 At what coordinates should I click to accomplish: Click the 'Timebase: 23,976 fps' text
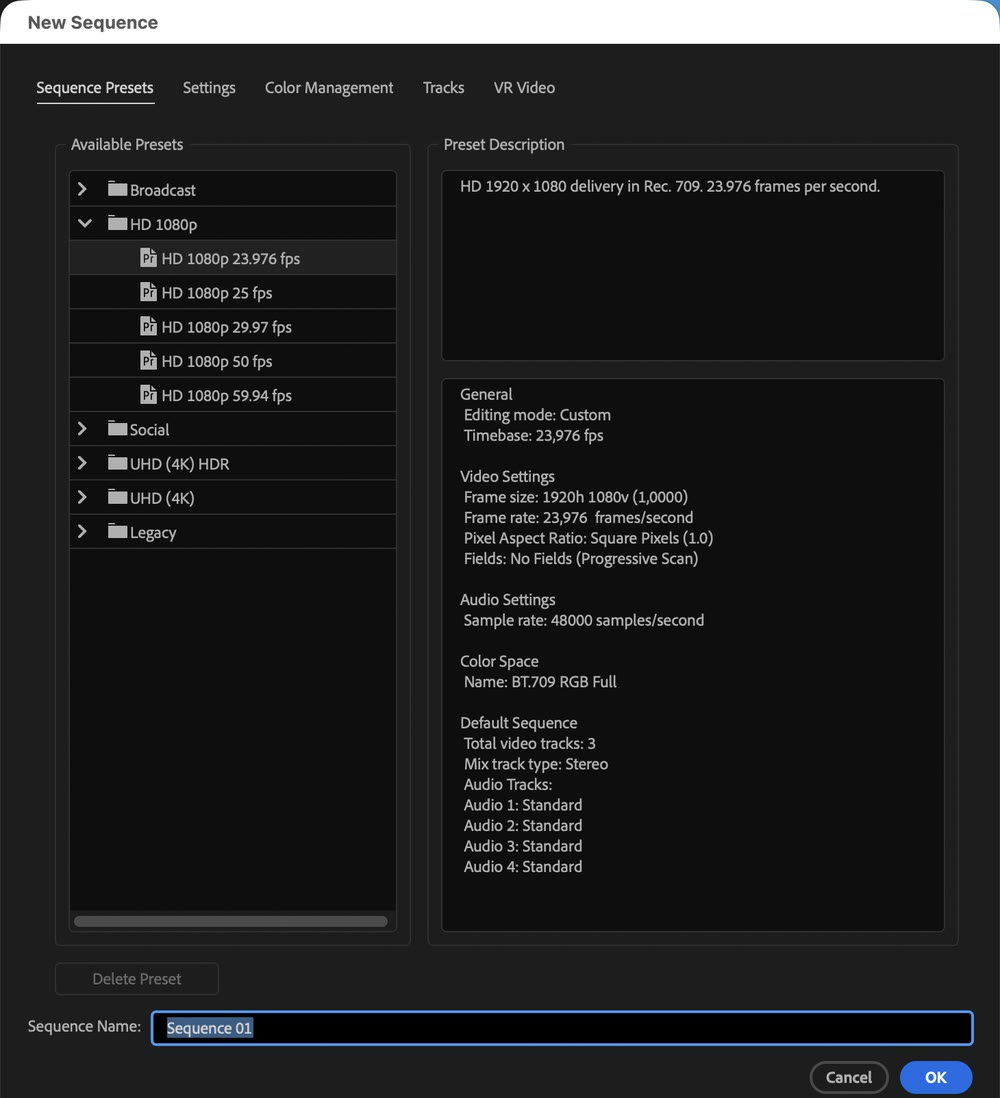[x=534, y=436]
